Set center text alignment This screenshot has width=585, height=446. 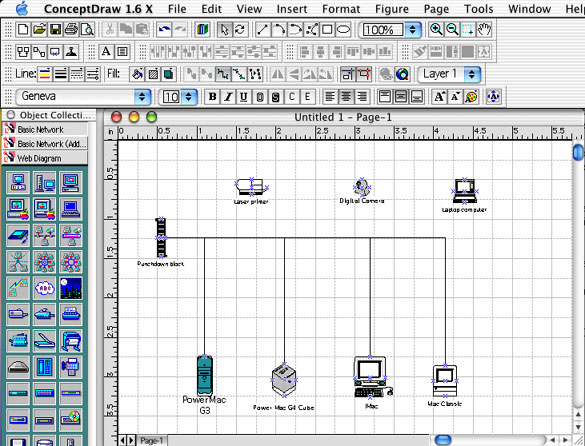[x=346, y=97]
